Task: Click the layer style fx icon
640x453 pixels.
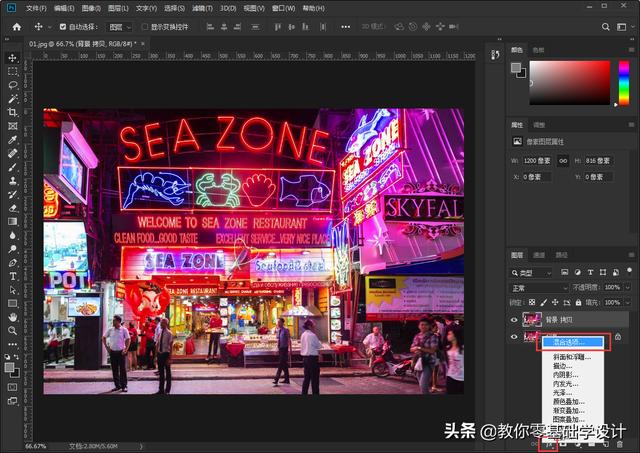Action: pos(550,444)
